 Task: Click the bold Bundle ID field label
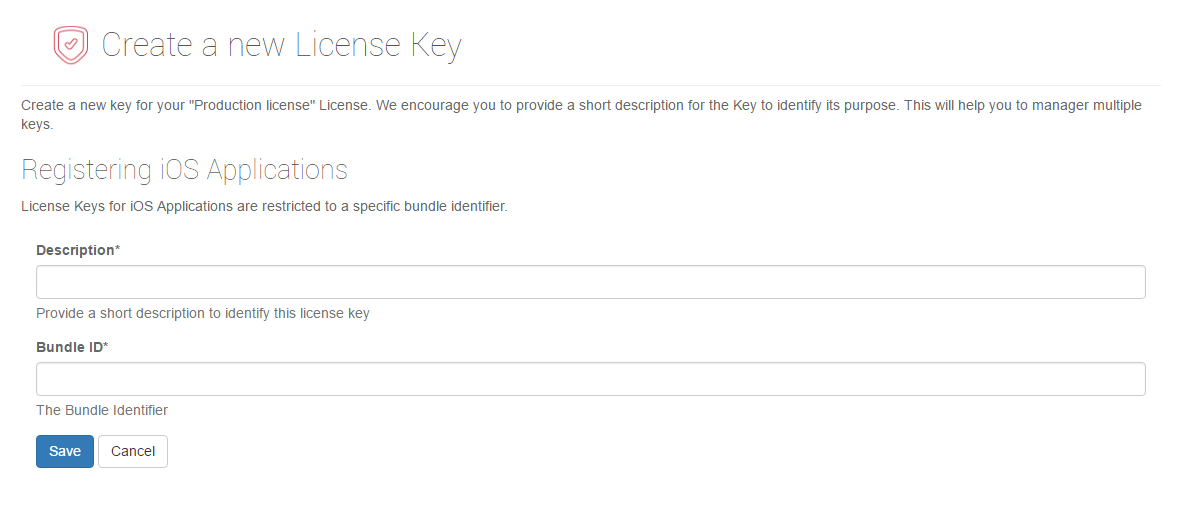[69, 347]
